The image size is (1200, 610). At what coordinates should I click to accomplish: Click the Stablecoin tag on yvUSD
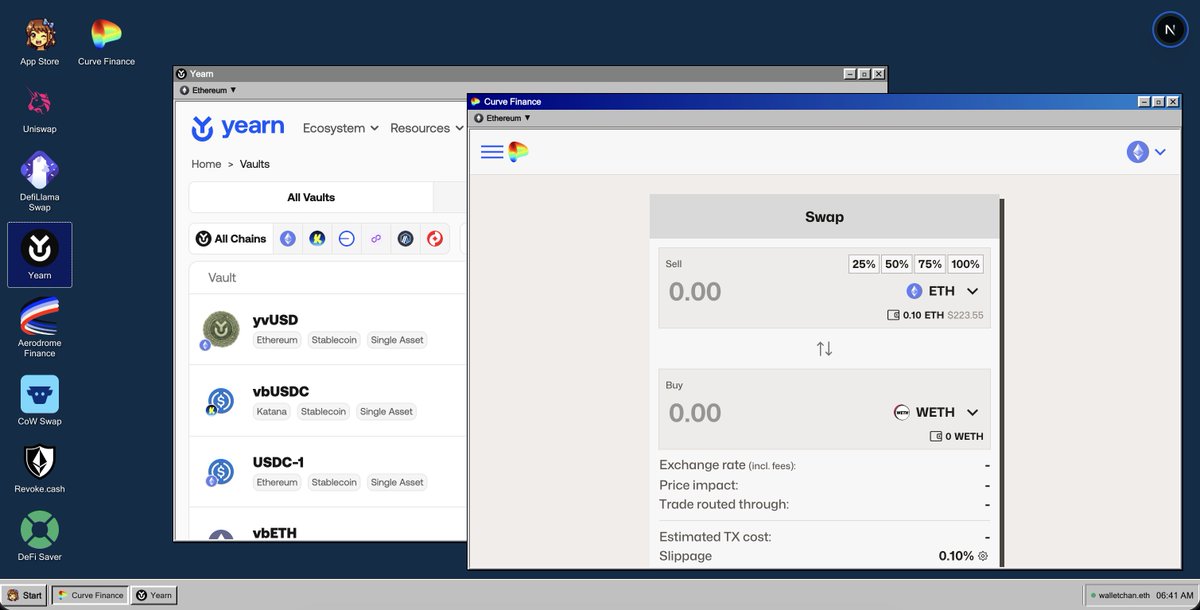coord(334,340)
